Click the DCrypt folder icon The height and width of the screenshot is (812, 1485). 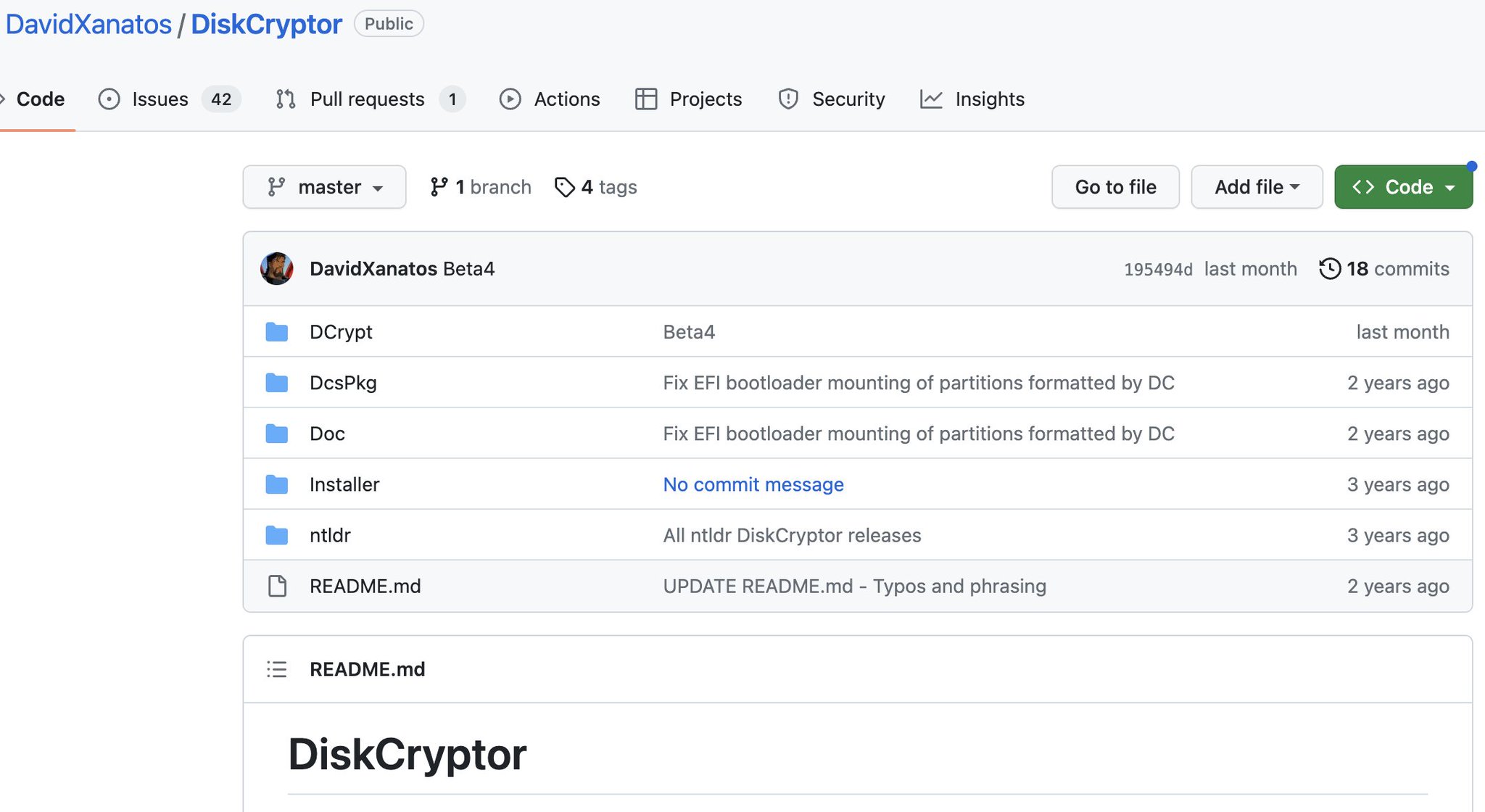coord(276,332)
